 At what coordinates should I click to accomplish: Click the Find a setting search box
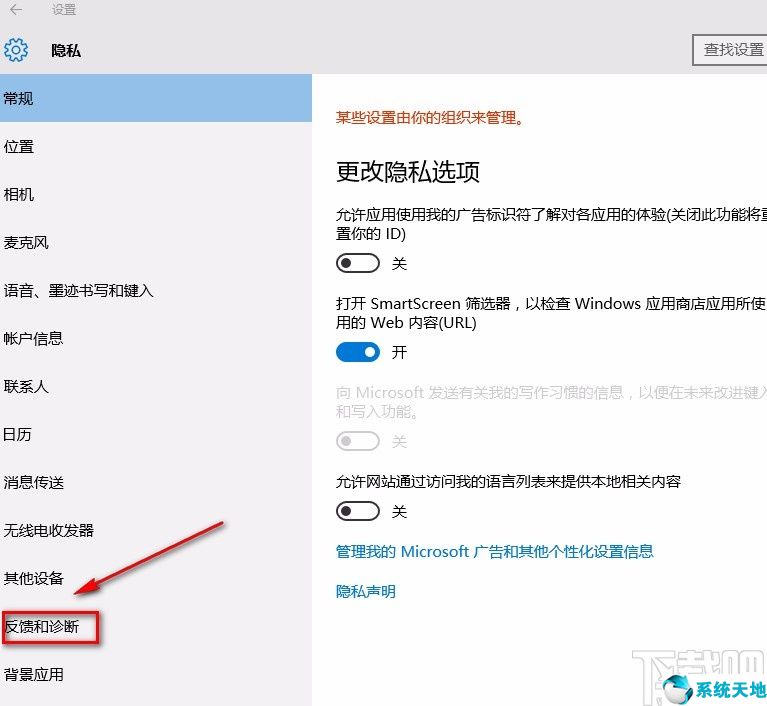tap(730, 49)
